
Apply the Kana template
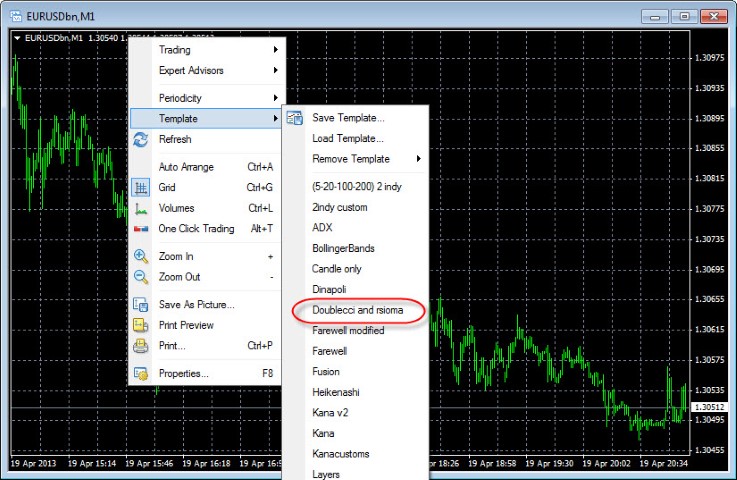[x=355, y=433]
